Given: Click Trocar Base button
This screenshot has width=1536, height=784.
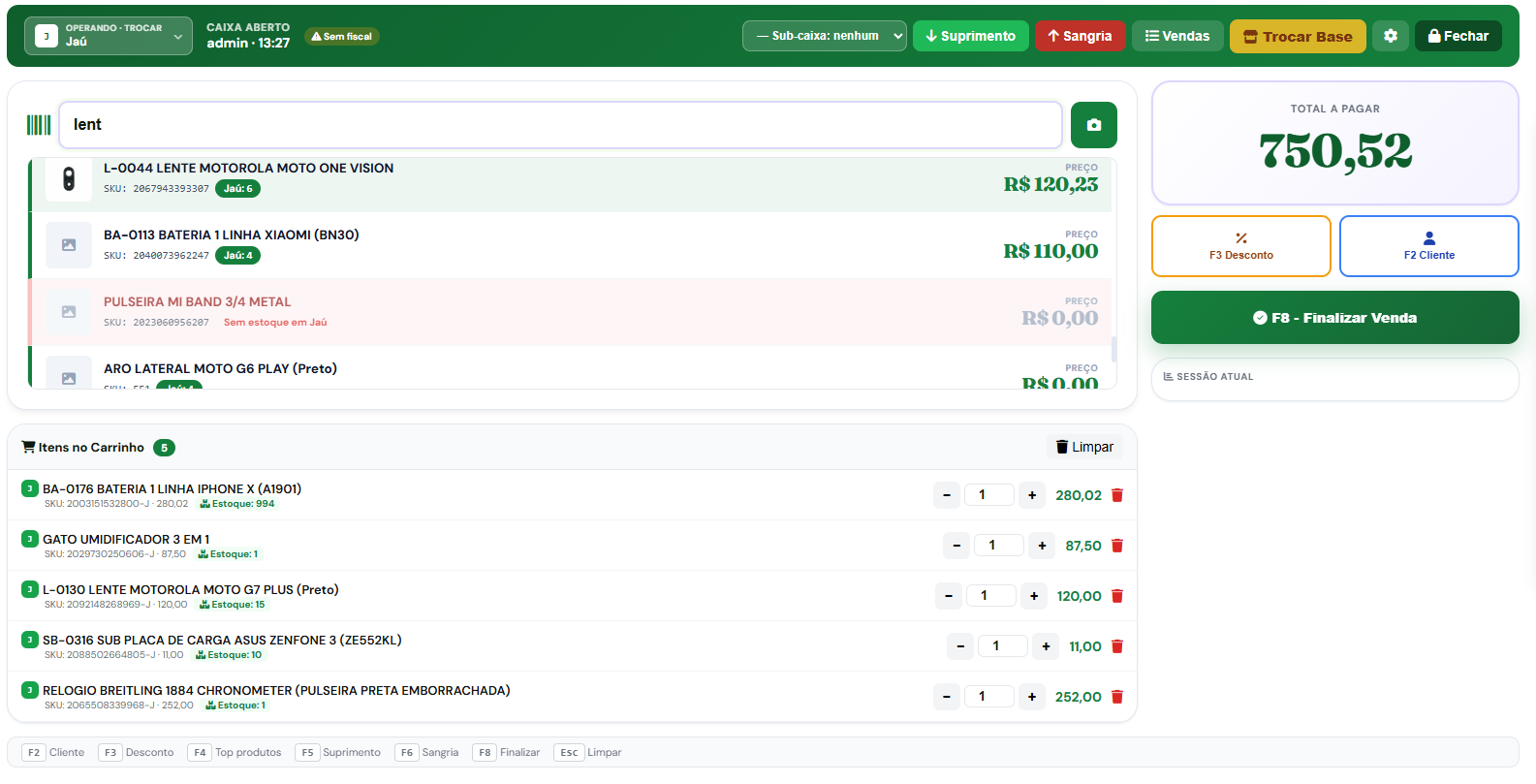Looking at the screenshot, I should pos(1298,37).
